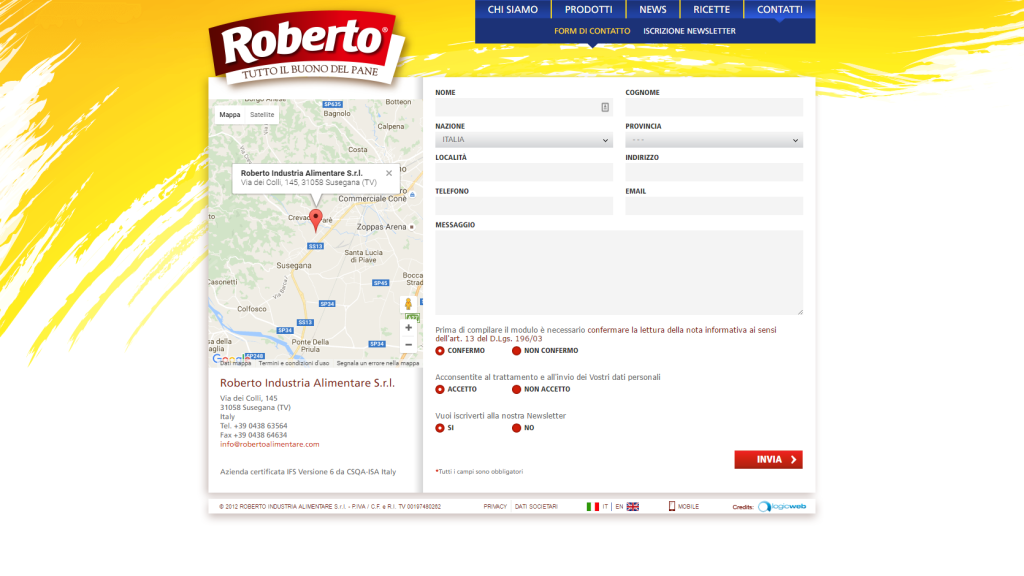This screenshot has height=576, width=1024.
Task: Click the red map location pin
Action: pos(315,221)
